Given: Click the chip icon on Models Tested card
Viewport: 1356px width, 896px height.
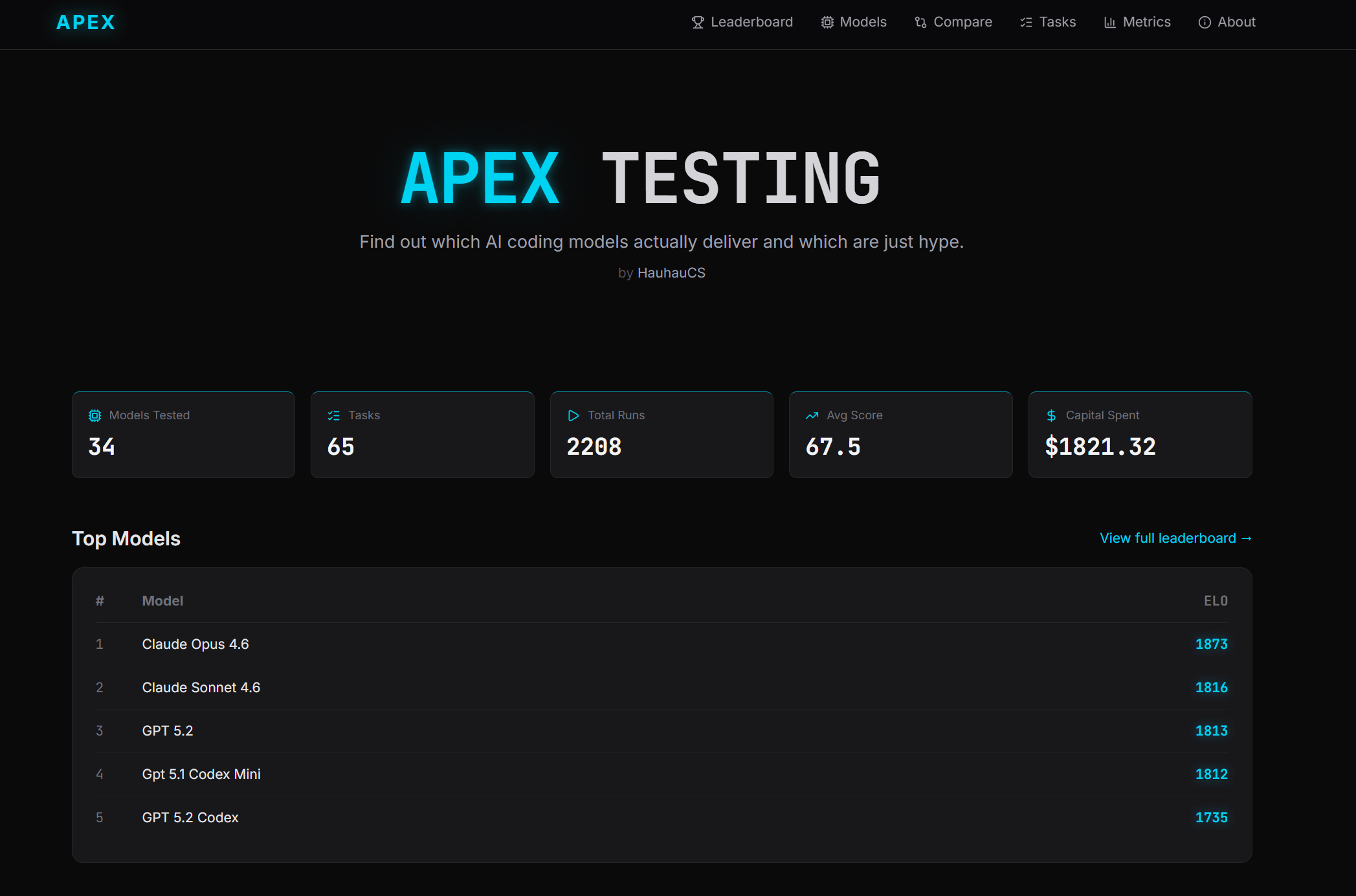Looking at the screenshot, I should point(94,415).
